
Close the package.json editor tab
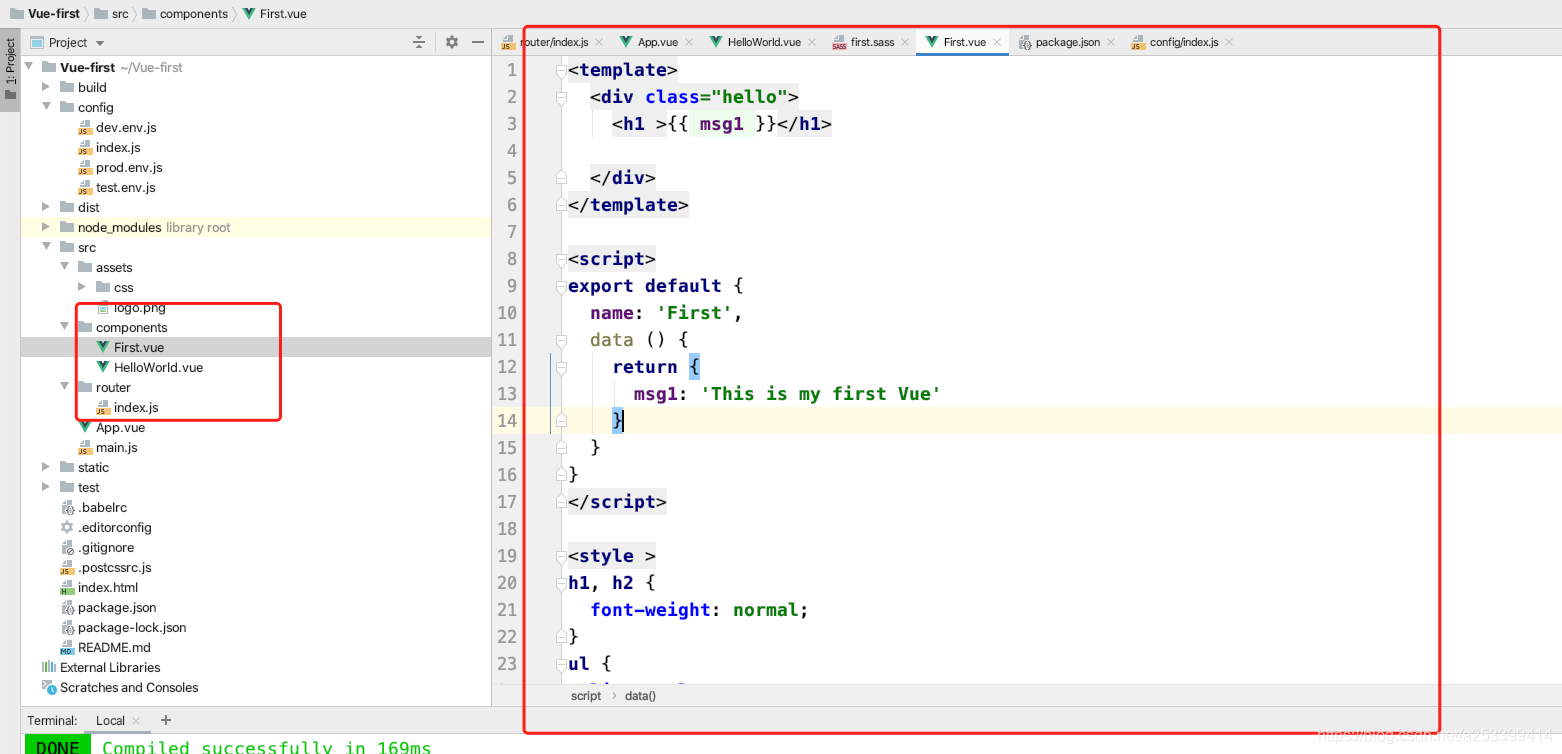(x=1111, y=42)
